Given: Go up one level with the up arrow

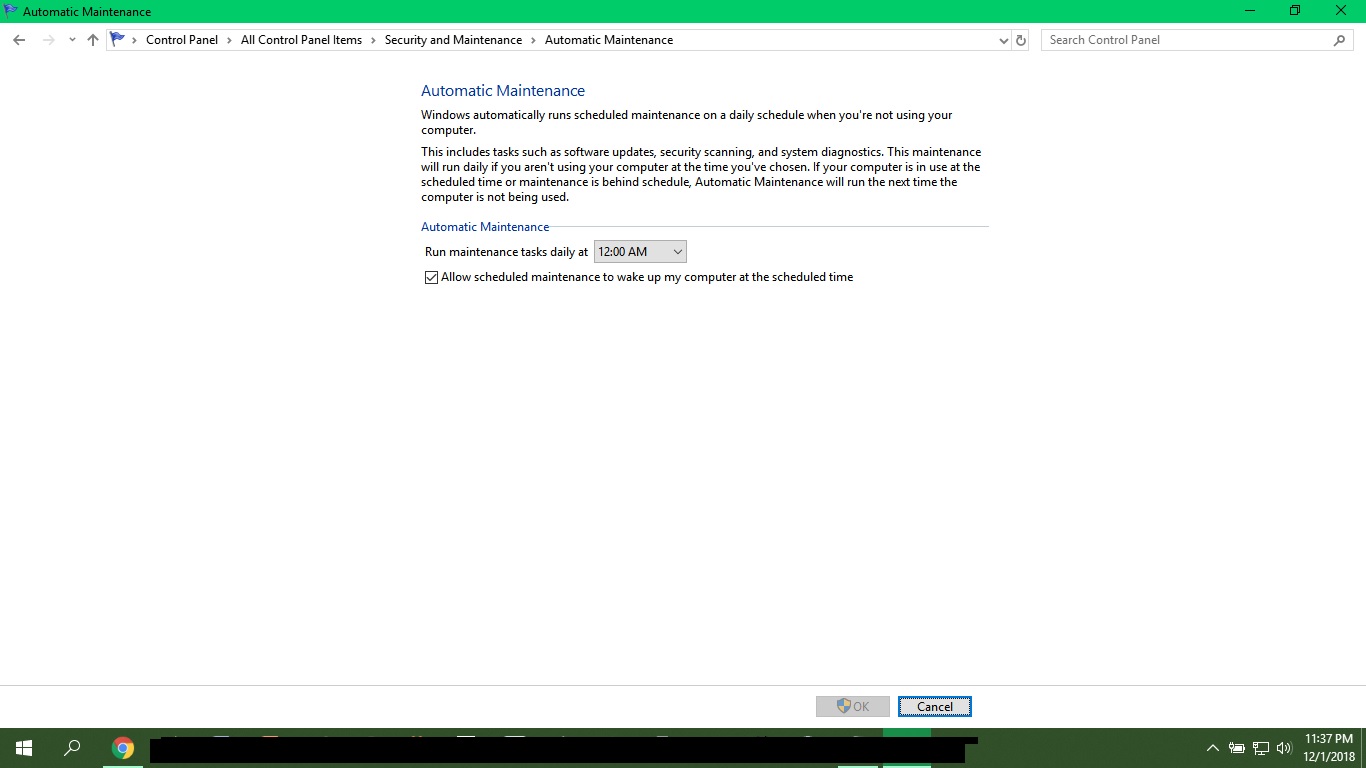Looking at the screenshot, I should click(92, 39).
